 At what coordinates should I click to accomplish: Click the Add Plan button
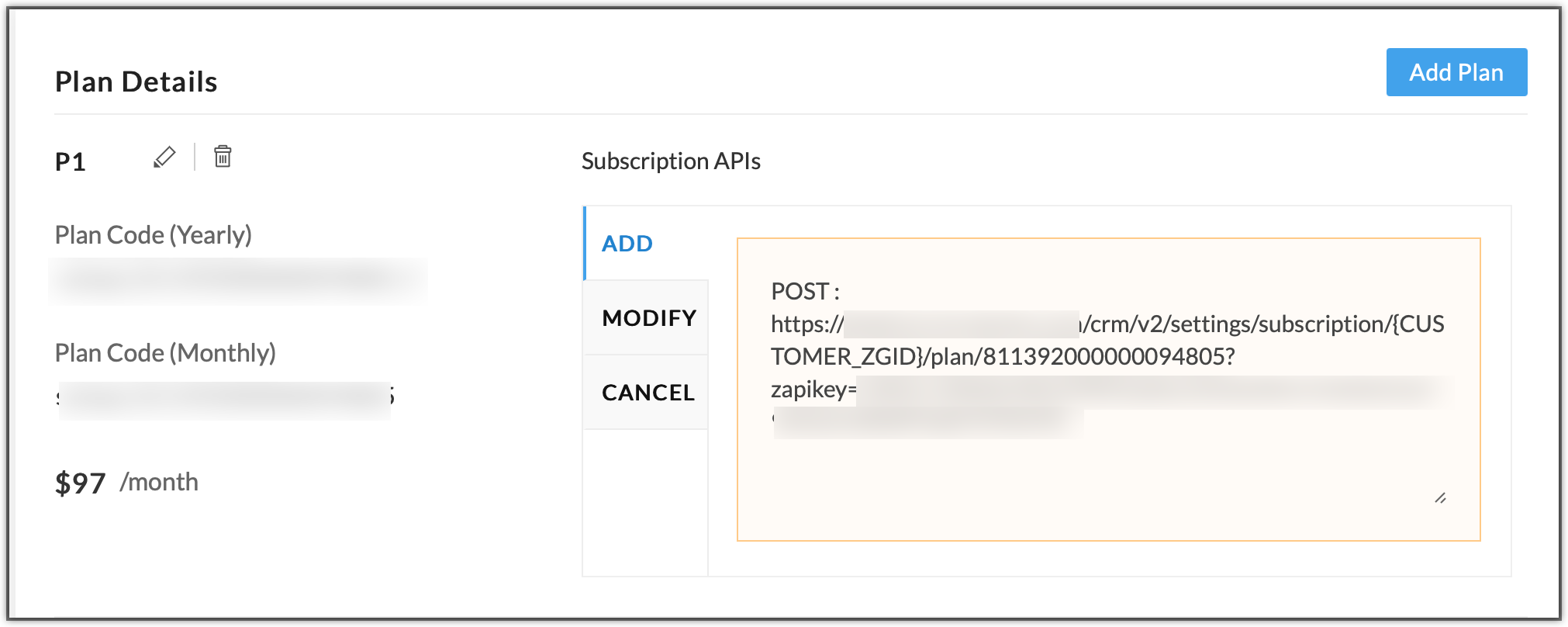point(1456,72)
